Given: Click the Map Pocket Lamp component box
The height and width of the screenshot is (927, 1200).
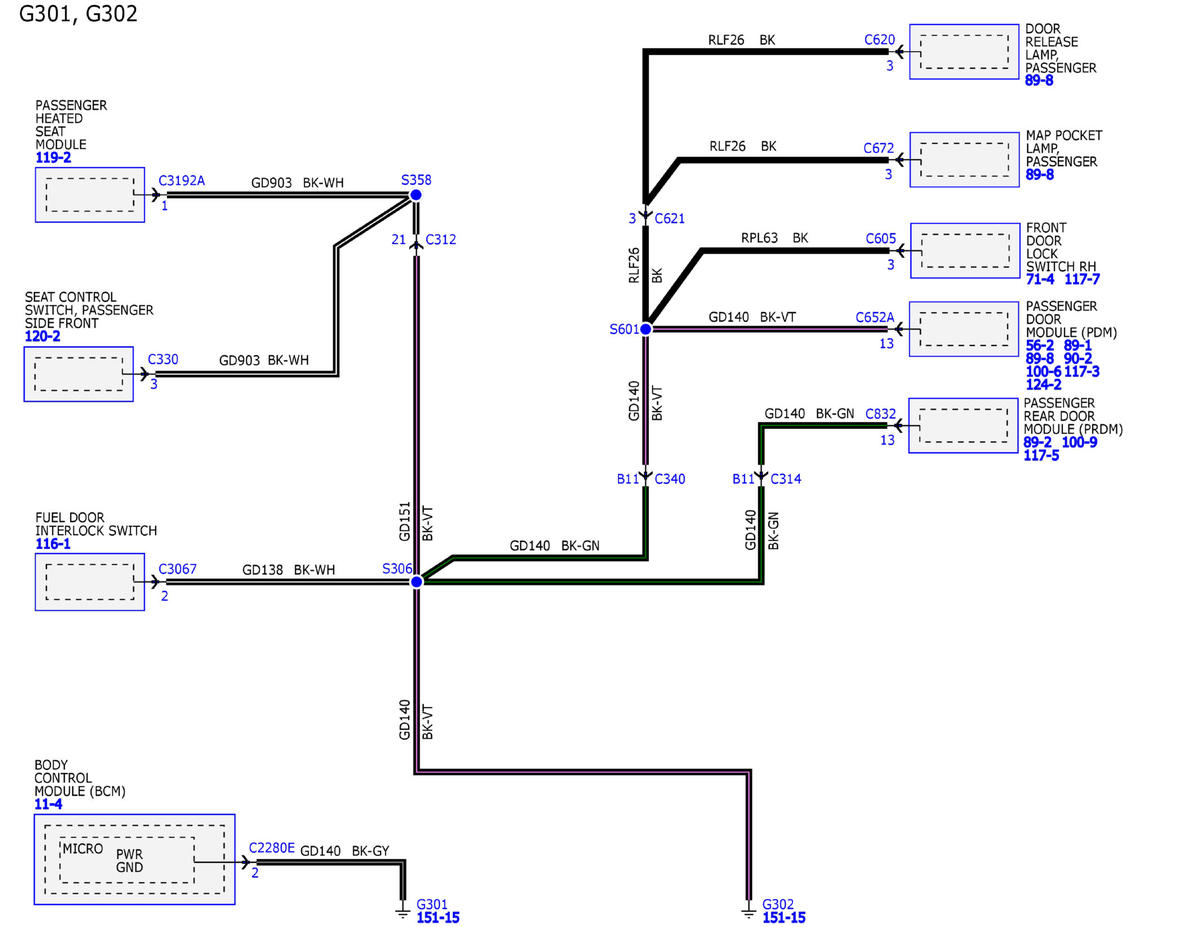Looking at the screenshot, I should point(963,159).
